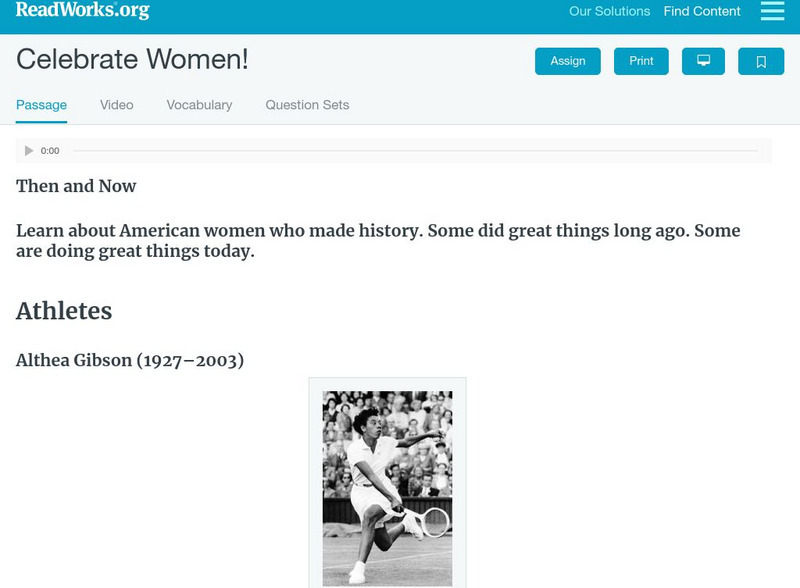Click the Athletes section heading
The width and height of the screenshot is (800, 588).
click(64, 311)
